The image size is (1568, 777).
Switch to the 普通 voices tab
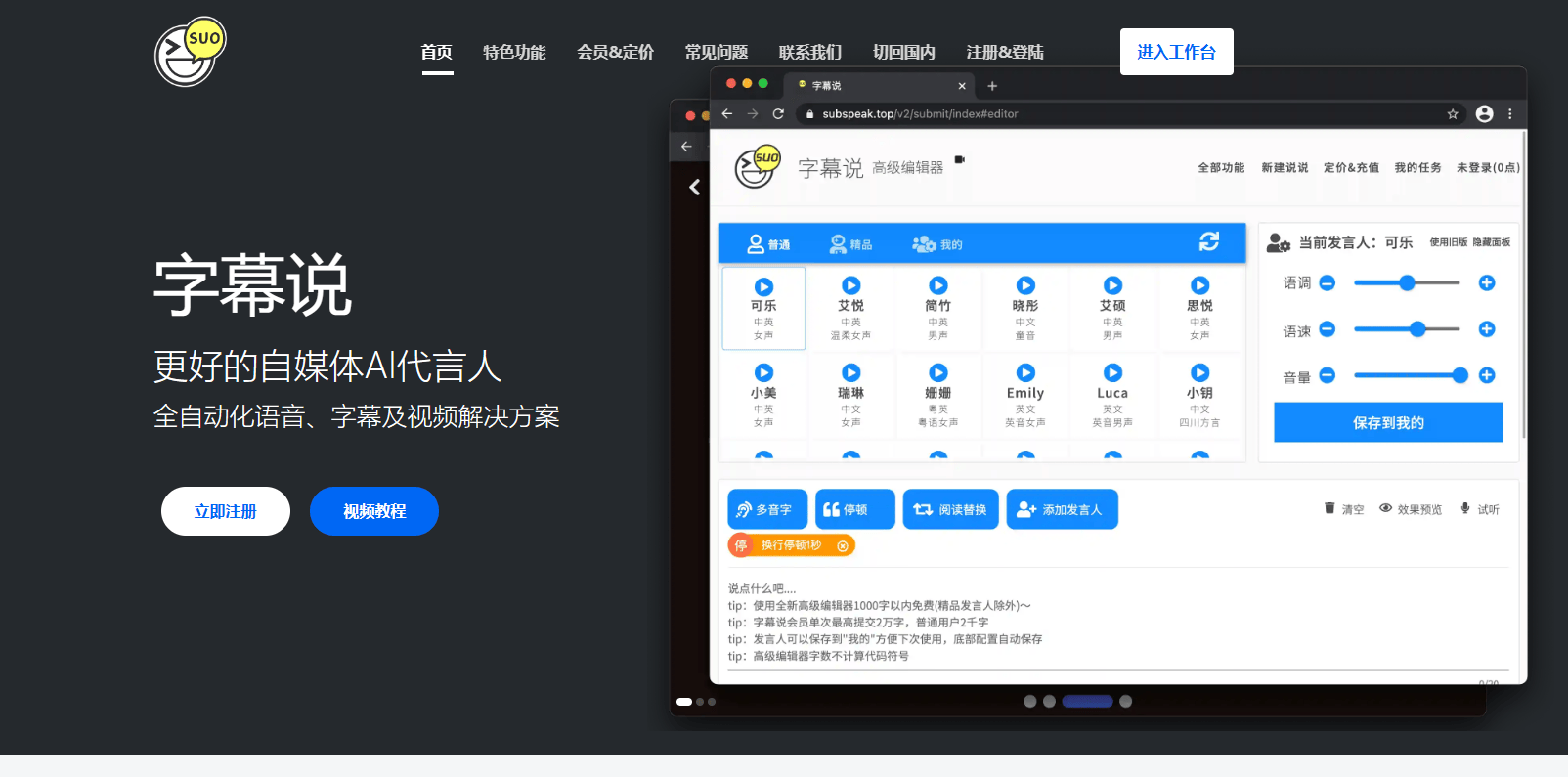point(768,244)
